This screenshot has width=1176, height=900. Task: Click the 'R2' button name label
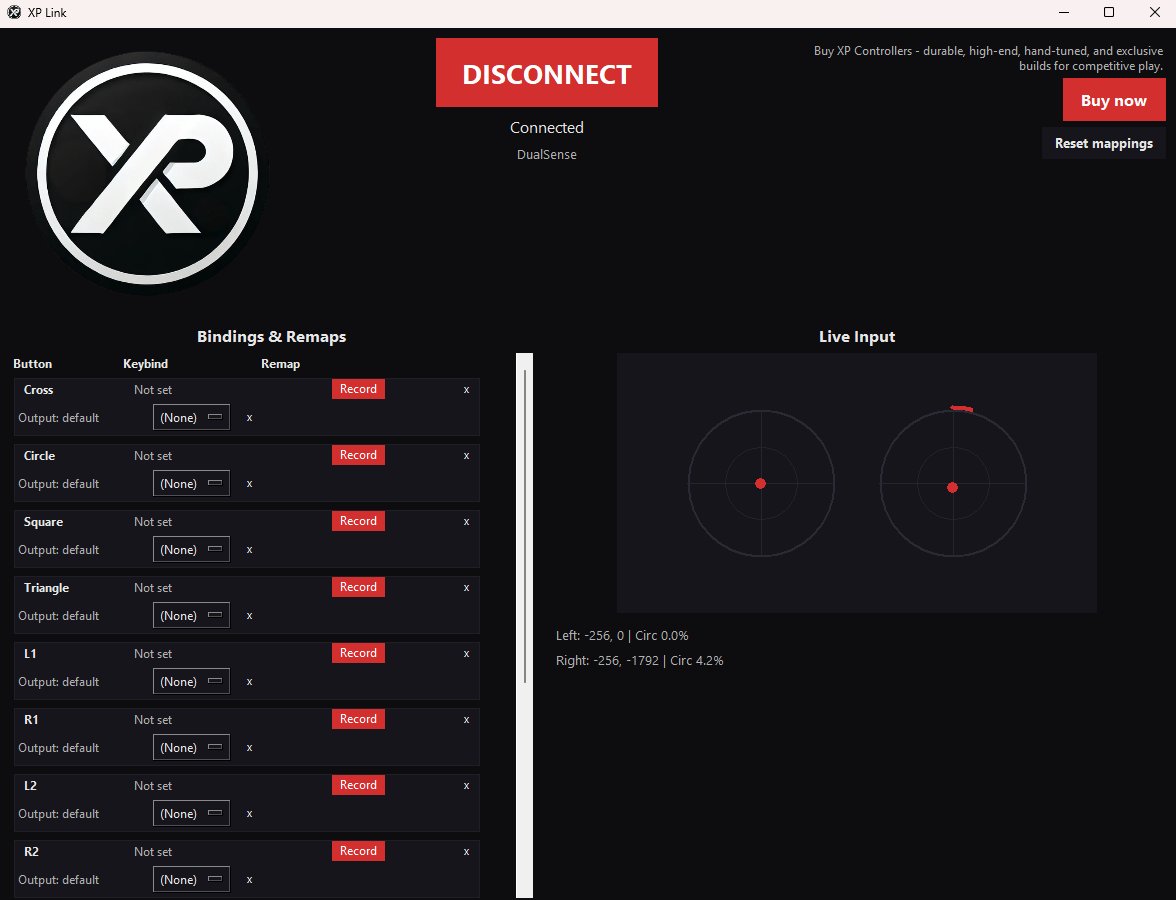pyautogui.click(x=32, y=852)
